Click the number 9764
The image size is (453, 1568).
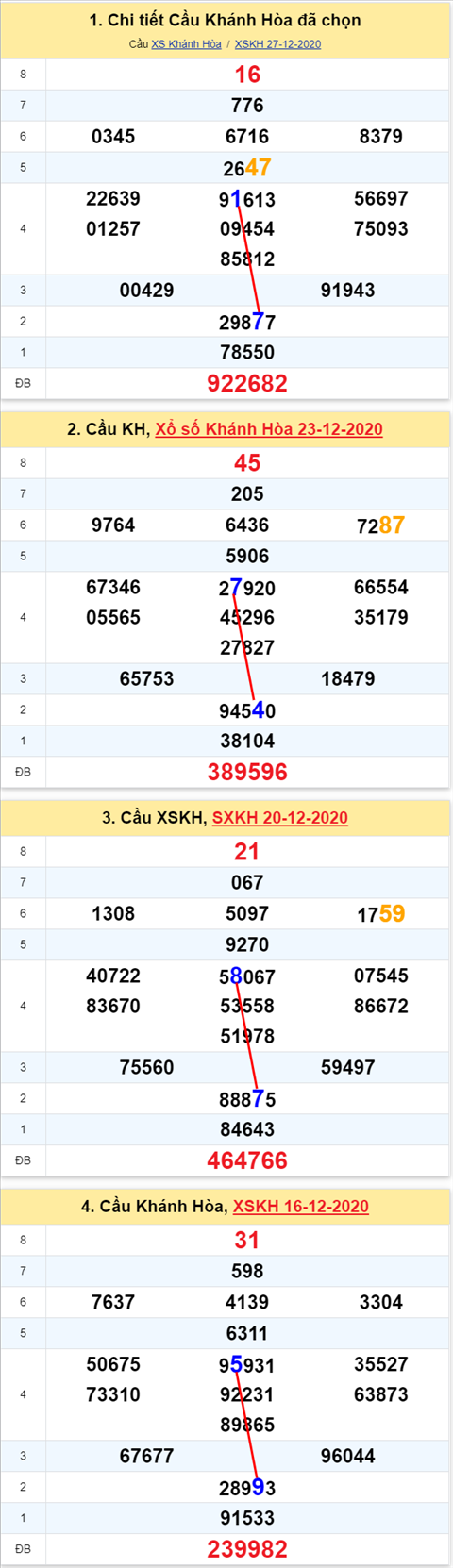click(x=113, y=525)
